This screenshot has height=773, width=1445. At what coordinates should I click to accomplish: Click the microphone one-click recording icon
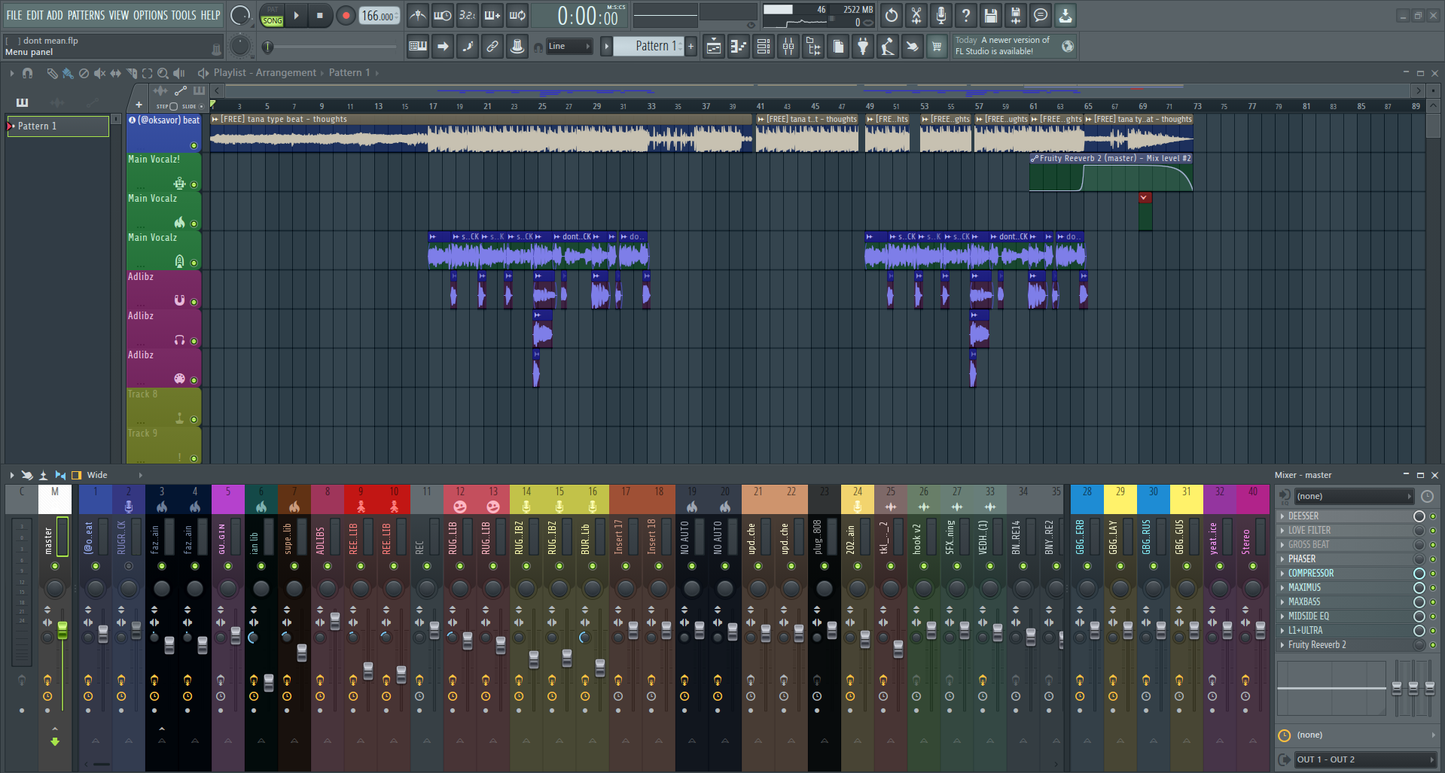pos(941,15)
